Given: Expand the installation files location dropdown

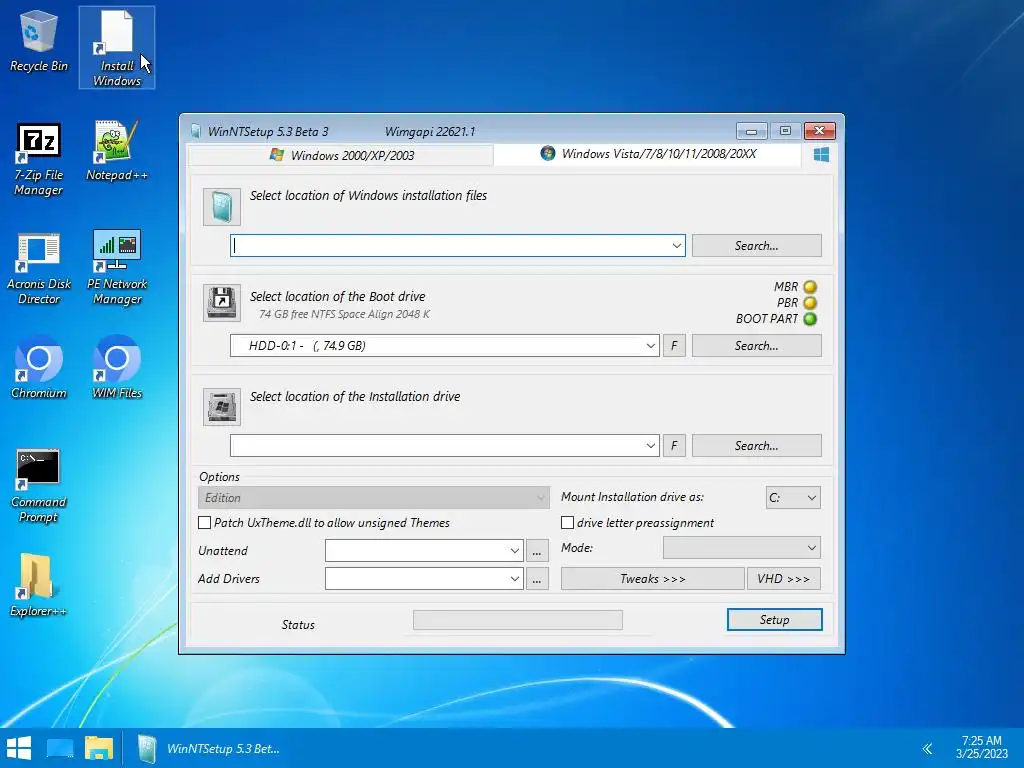Looking at the screenshot, I should click(x=677, y=246).
